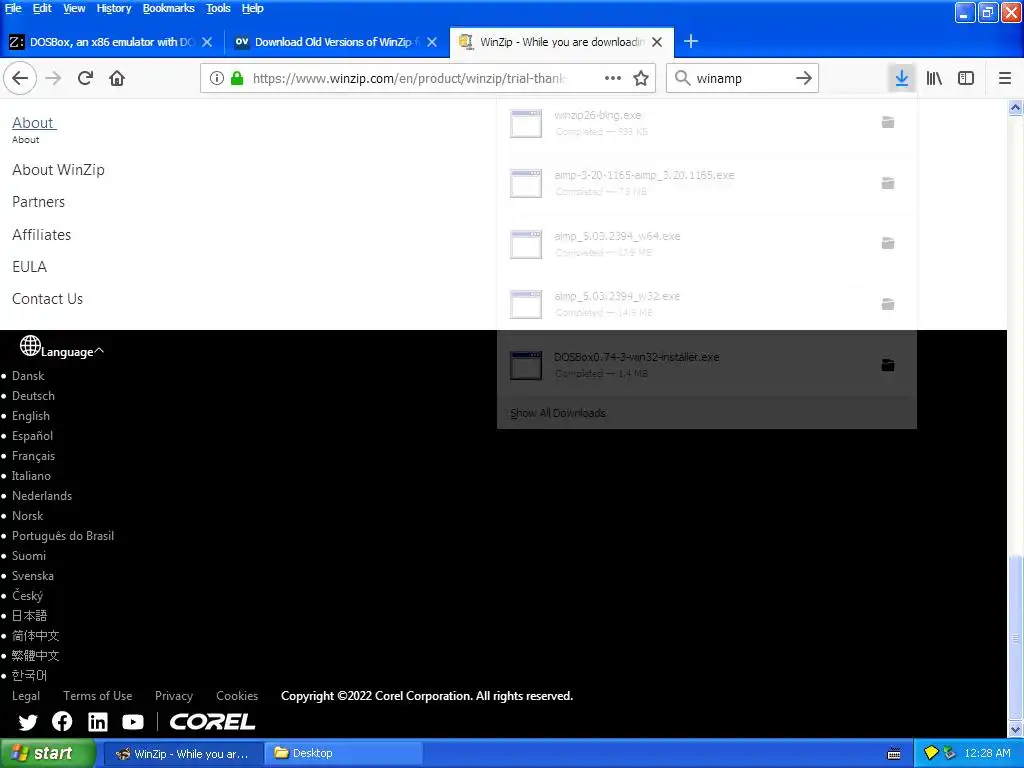
Task: Open the Tools menu
Action: [x=218, y=8]
